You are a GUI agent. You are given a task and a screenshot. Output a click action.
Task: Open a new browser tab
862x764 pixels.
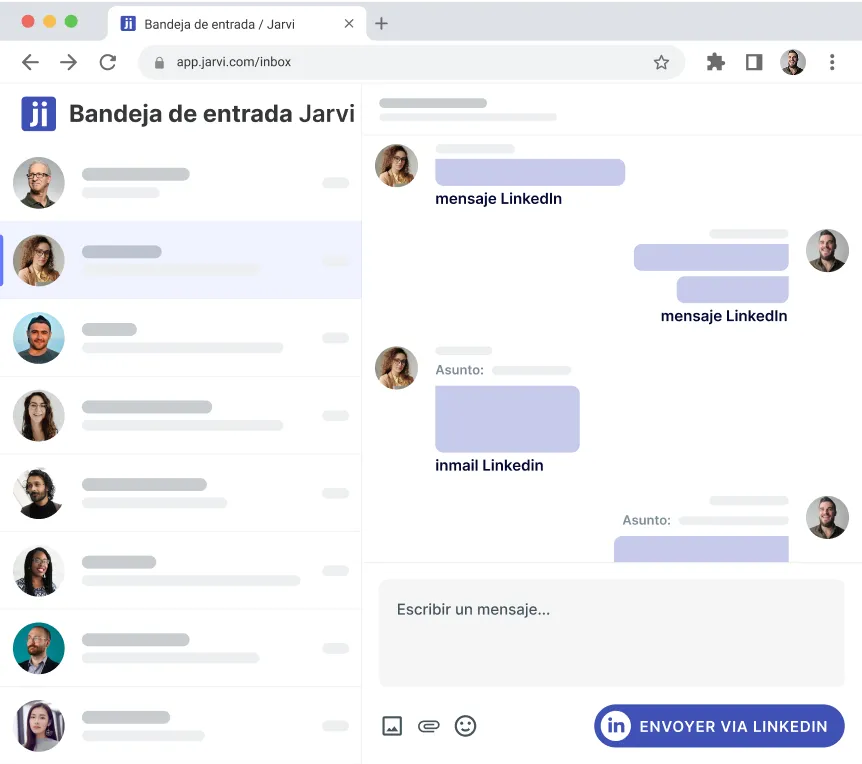click(x=381, y=23)
